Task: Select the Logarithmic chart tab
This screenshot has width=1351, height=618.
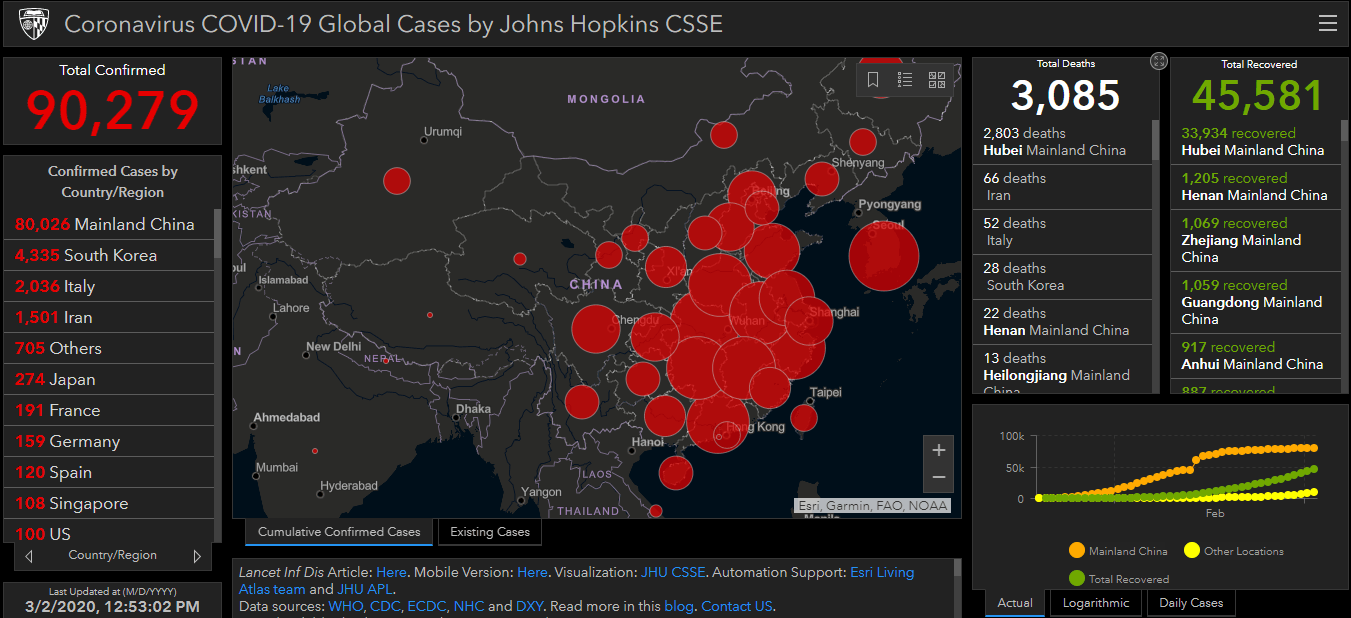Action: click(1096, 603)
